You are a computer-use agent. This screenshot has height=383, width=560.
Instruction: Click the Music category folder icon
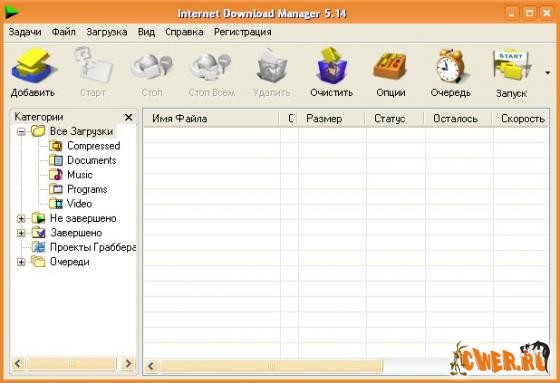(56, 175)
